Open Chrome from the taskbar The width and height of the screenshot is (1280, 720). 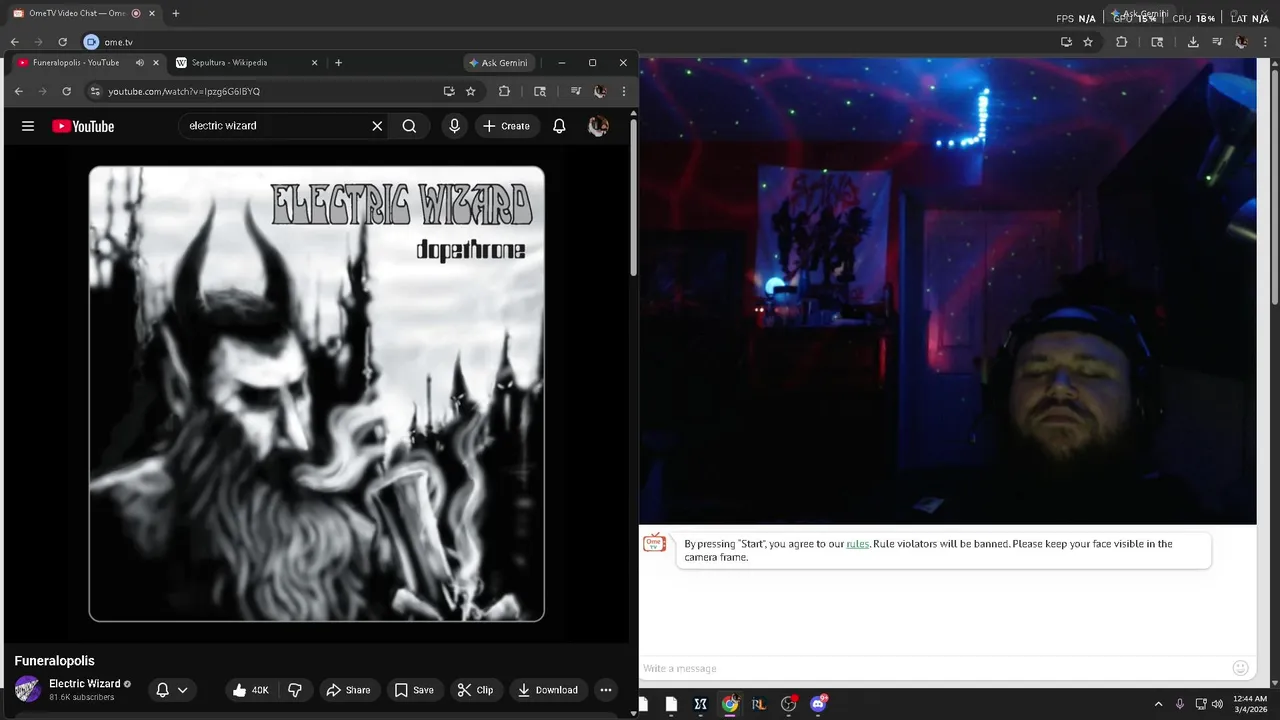[730, 704]
